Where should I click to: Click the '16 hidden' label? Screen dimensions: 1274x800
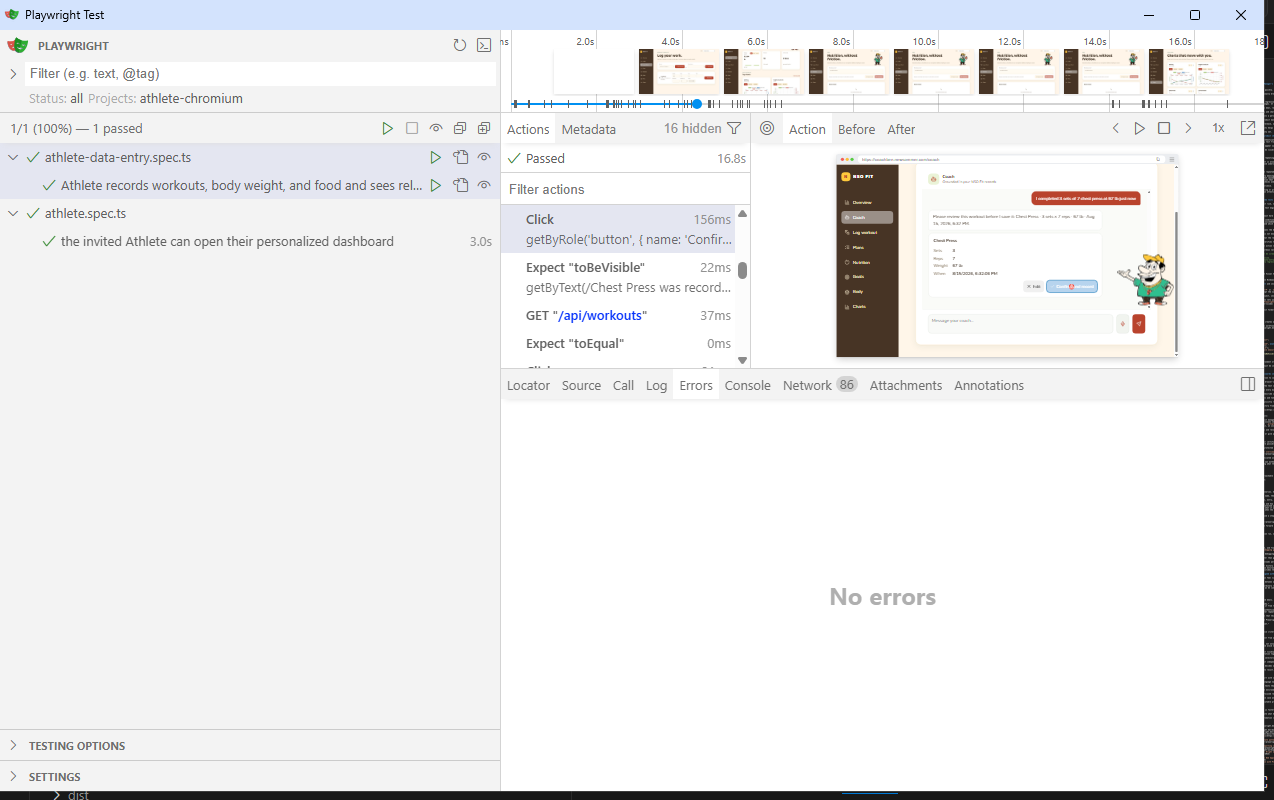(x=692, y=128)
